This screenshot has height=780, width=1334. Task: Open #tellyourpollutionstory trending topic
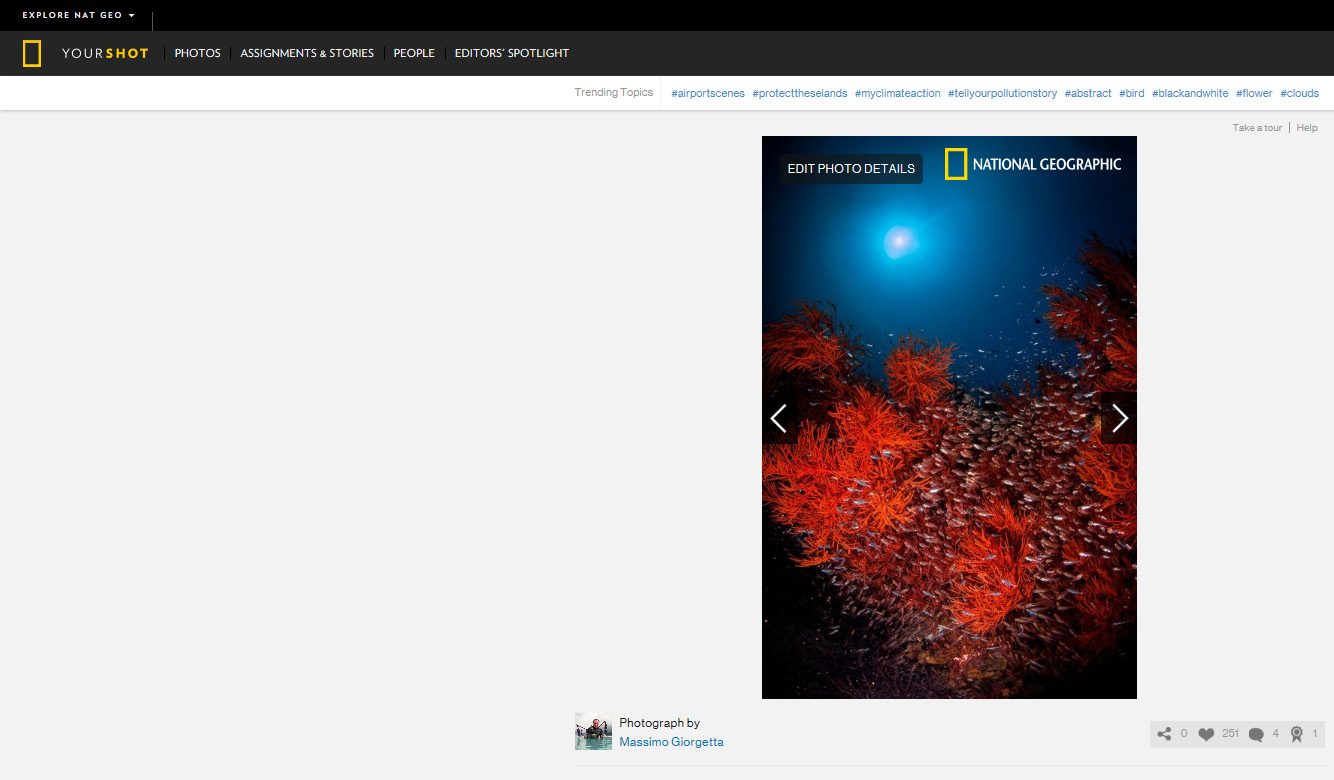coord(1002,93)
